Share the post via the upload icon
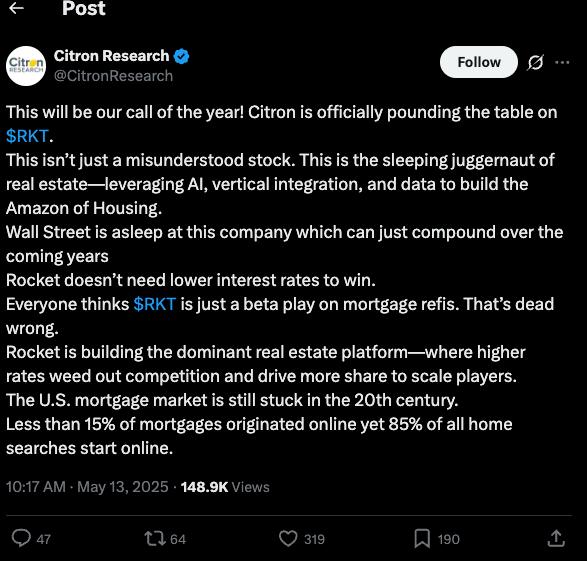This screenshot has height=561, width=587. [x=556, y=539]
